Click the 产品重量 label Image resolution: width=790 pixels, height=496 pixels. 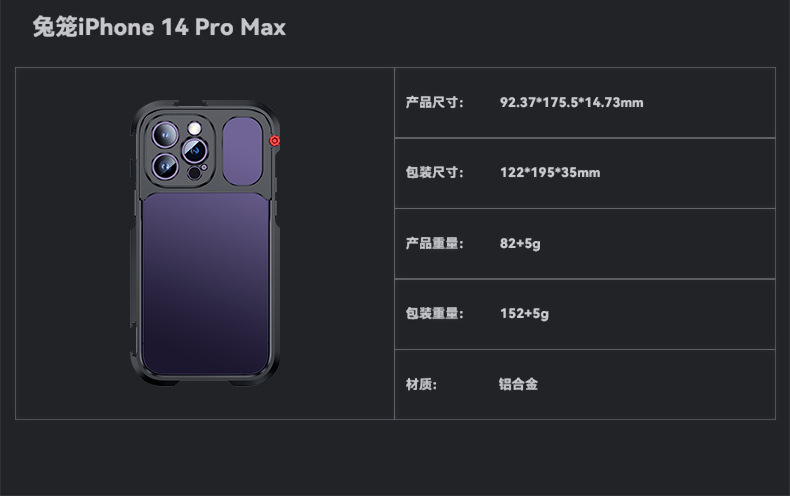point(434,243)
